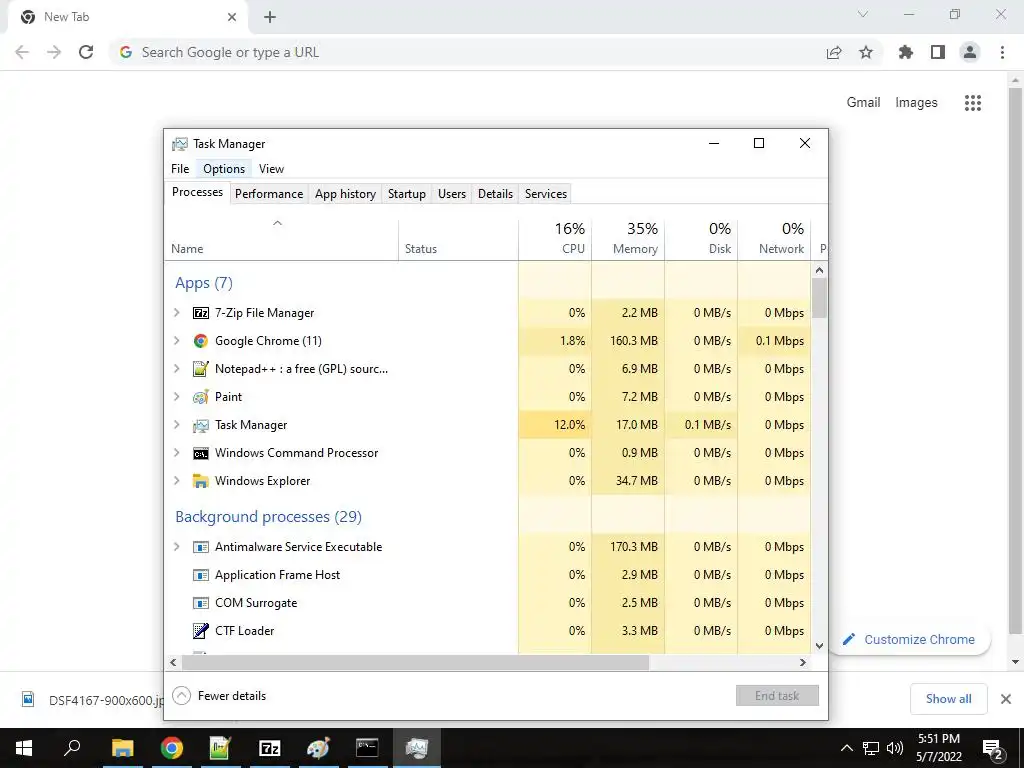
Task: Switch to 7-Zip in the taskbar
Action: (x=269, y=748)
